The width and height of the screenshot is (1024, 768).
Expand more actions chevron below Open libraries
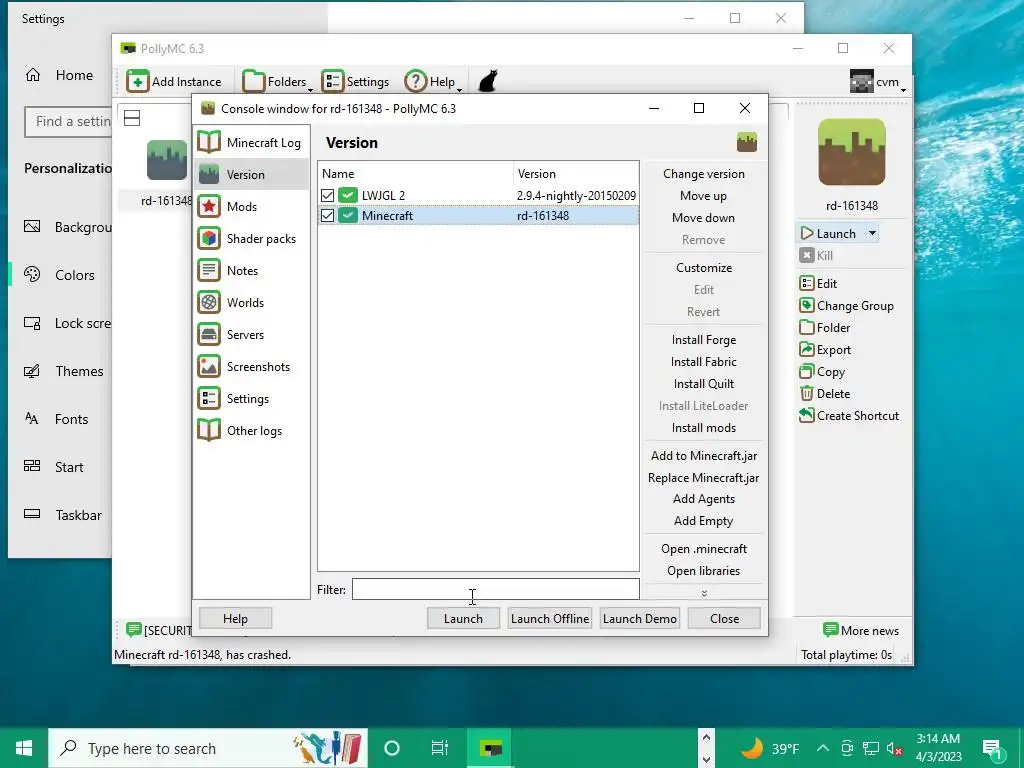704,593
